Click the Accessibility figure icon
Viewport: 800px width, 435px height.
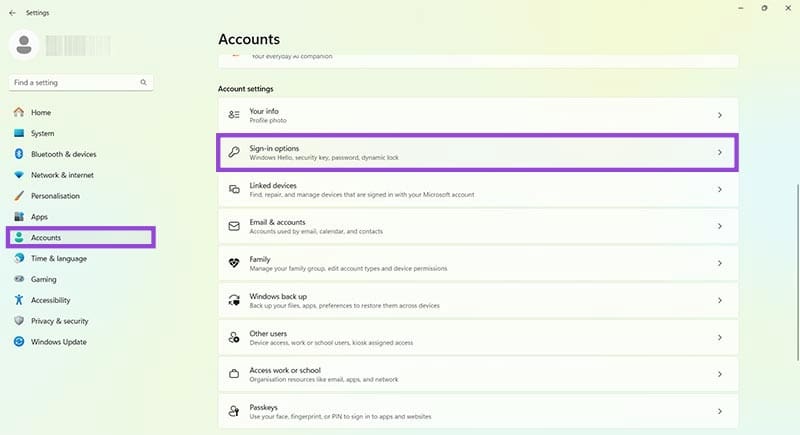[19, 300]
